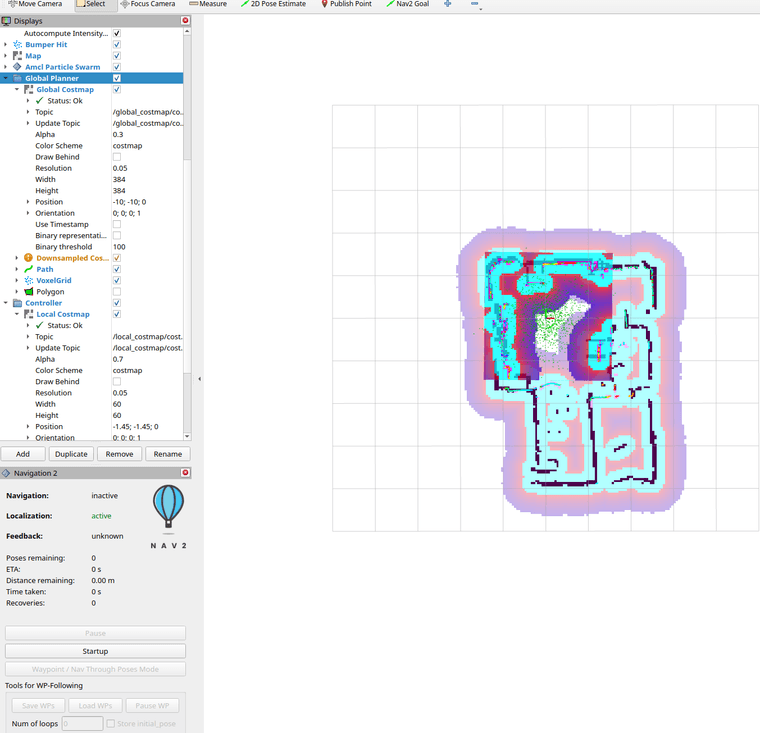
Task: Collapse the Local Costmap tree
Action: click(16, 314)
